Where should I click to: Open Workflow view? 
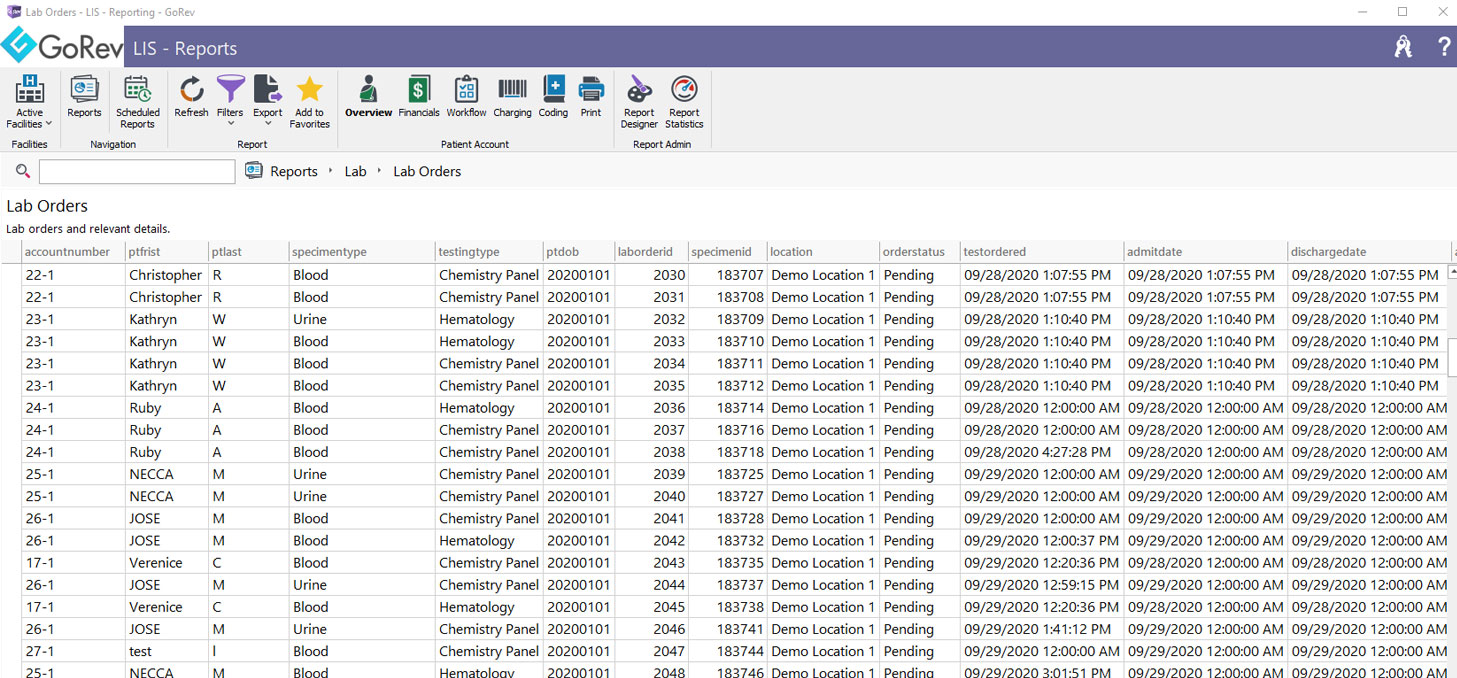(466, 97)
